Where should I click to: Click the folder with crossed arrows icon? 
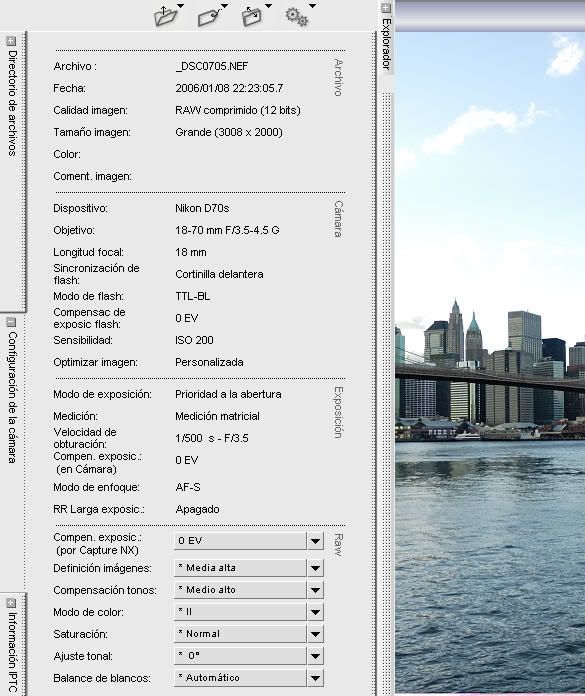[251, 16]
